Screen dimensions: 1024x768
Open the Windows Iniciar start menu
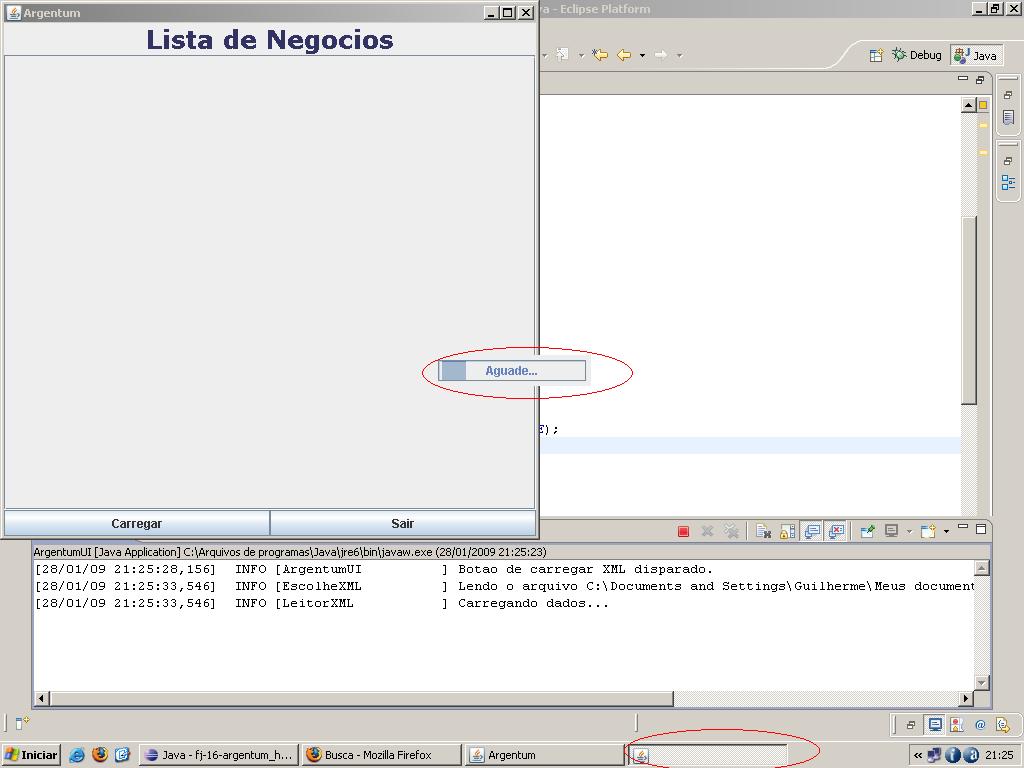tap(31, 755)
